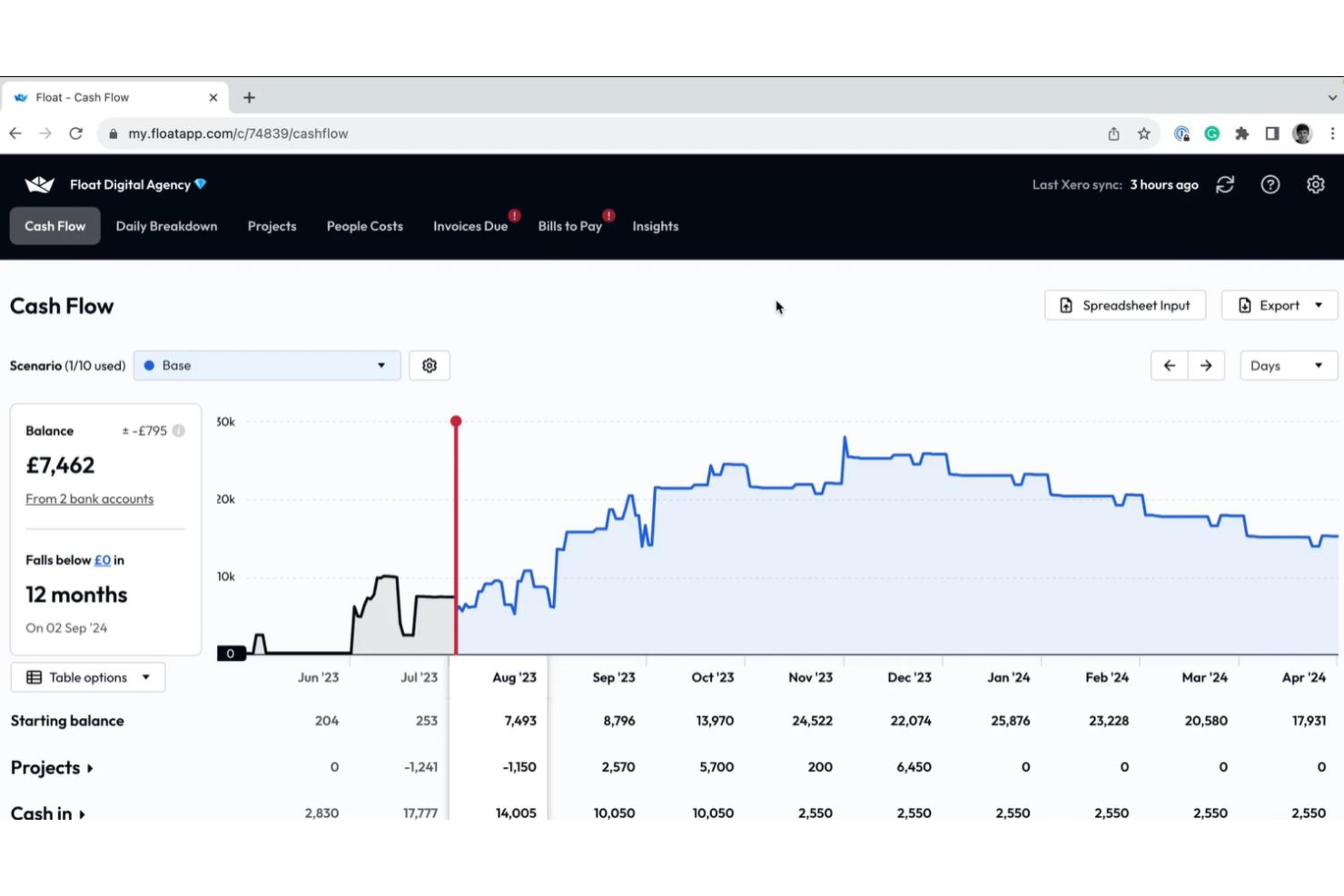This screenshot has height=896, width=1344.
Task: Go to the Invoices Due tab
Action: point(470,226)
